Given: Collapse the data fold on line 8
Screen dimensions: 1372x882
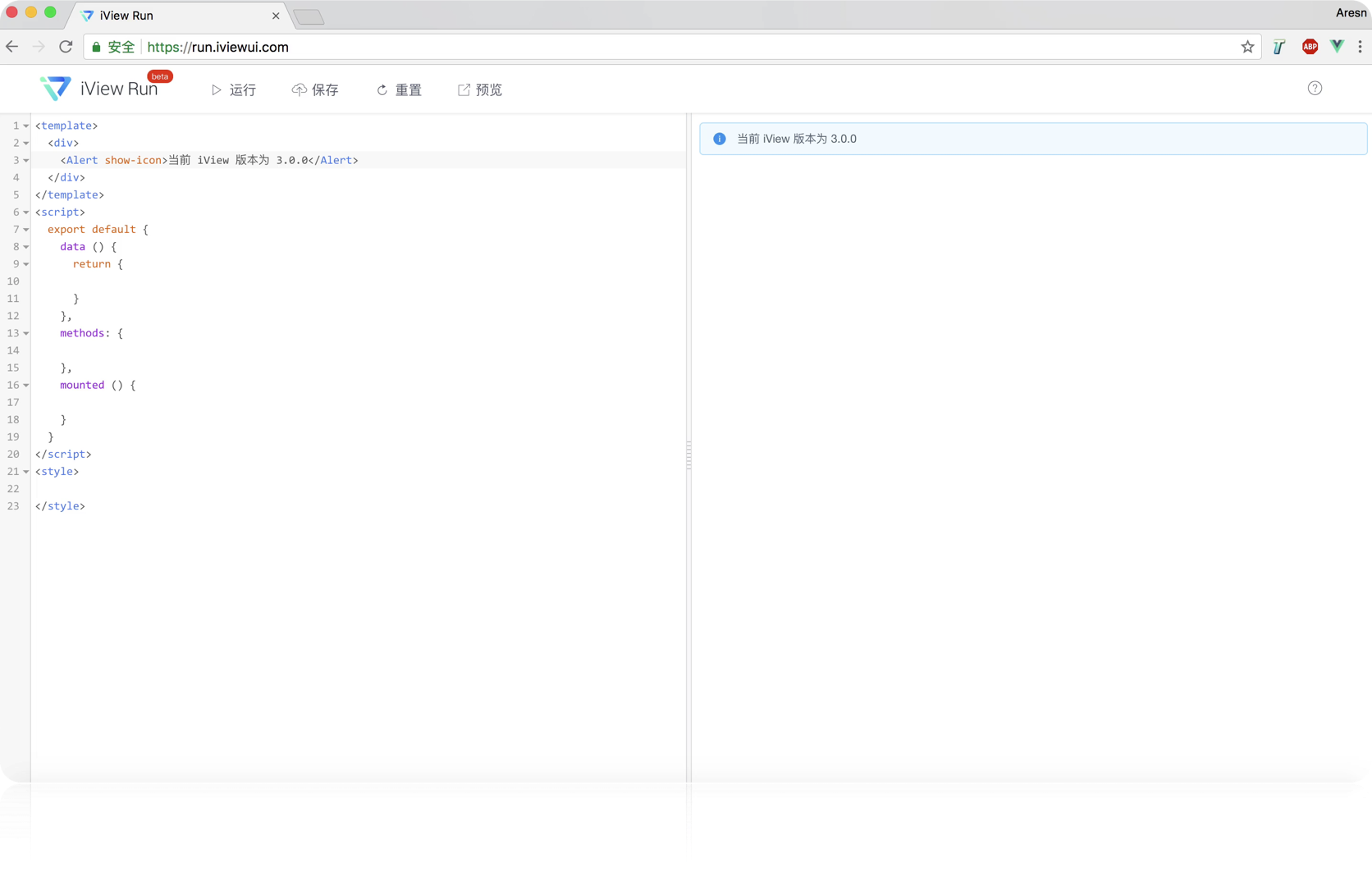Looking at the screenshot, I should click(x=26, y=246).
